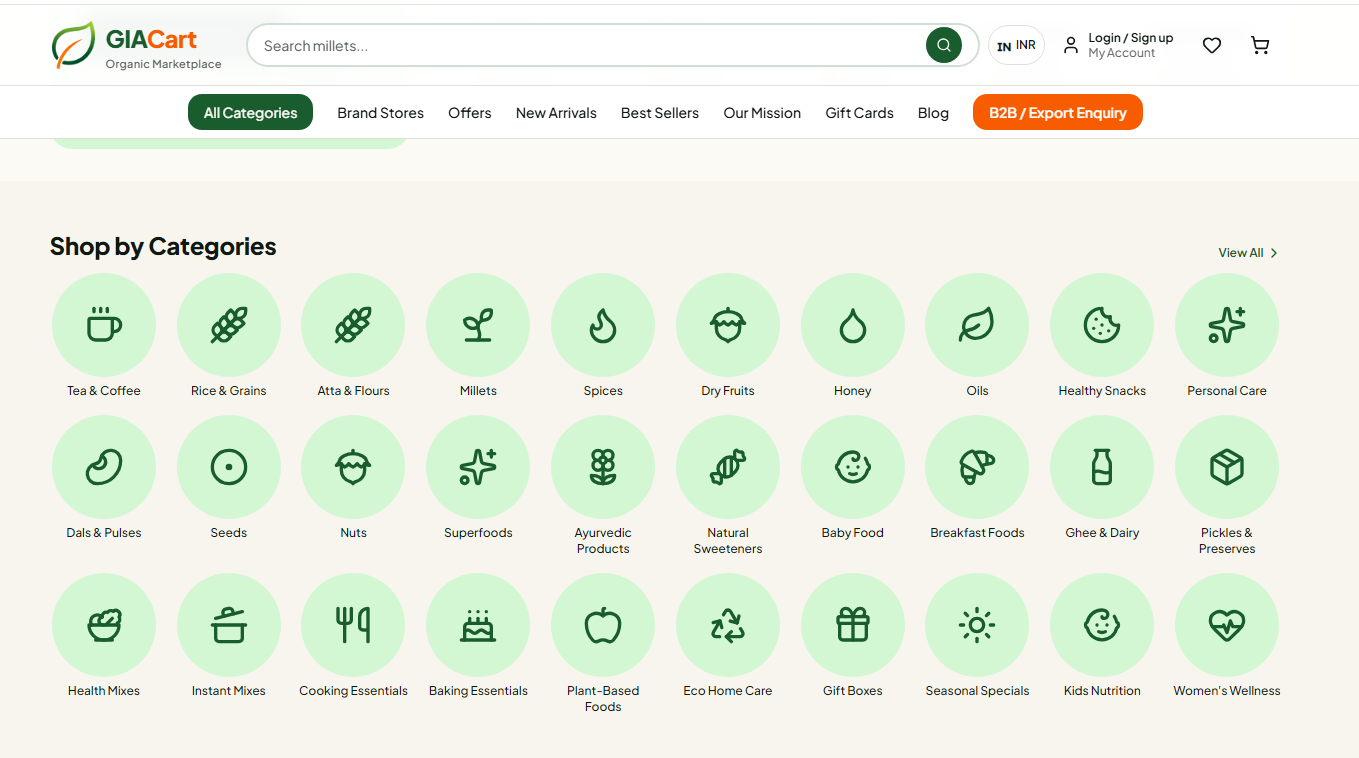Go to New Arrivals page
This screenshot has width=1359, height=758.
click(x=556, y=113)
